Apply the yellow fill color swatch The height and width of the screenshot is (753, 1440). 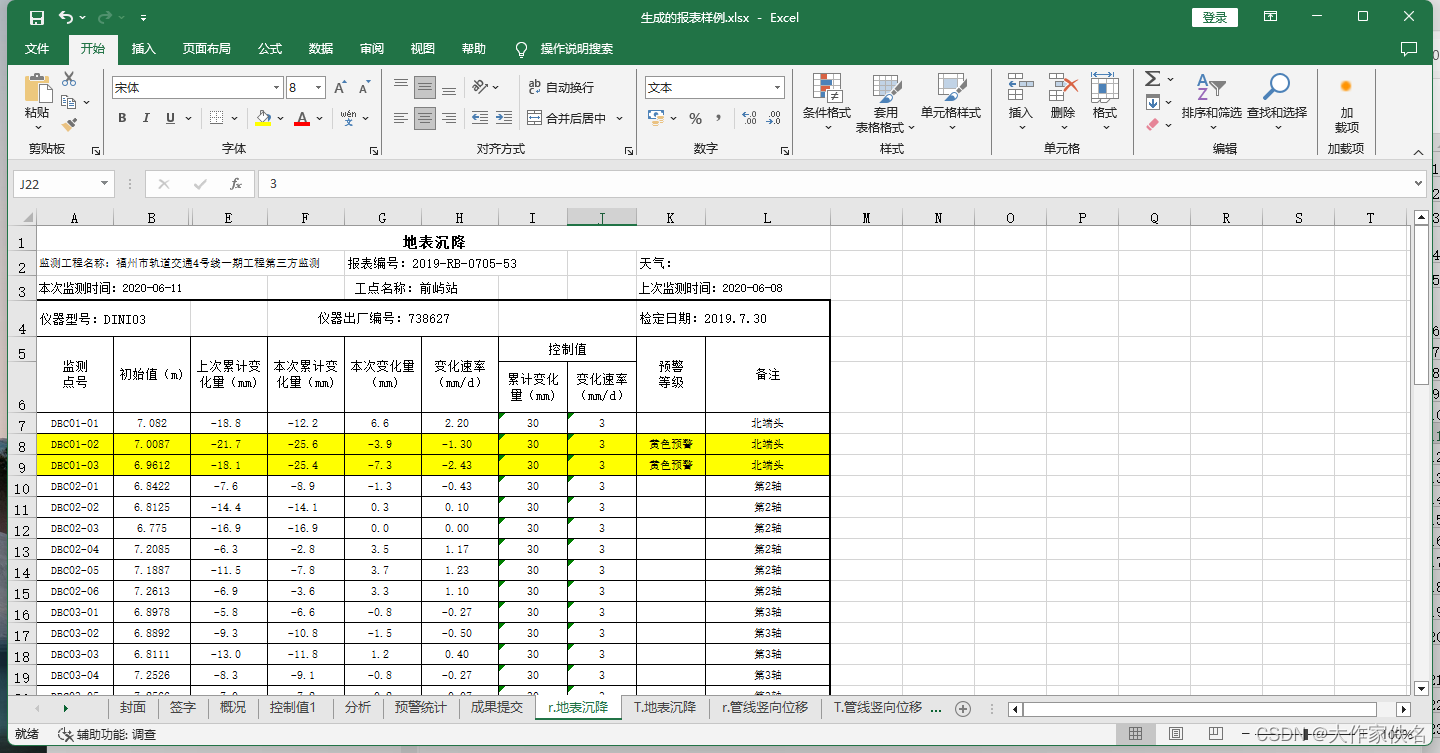264,118
